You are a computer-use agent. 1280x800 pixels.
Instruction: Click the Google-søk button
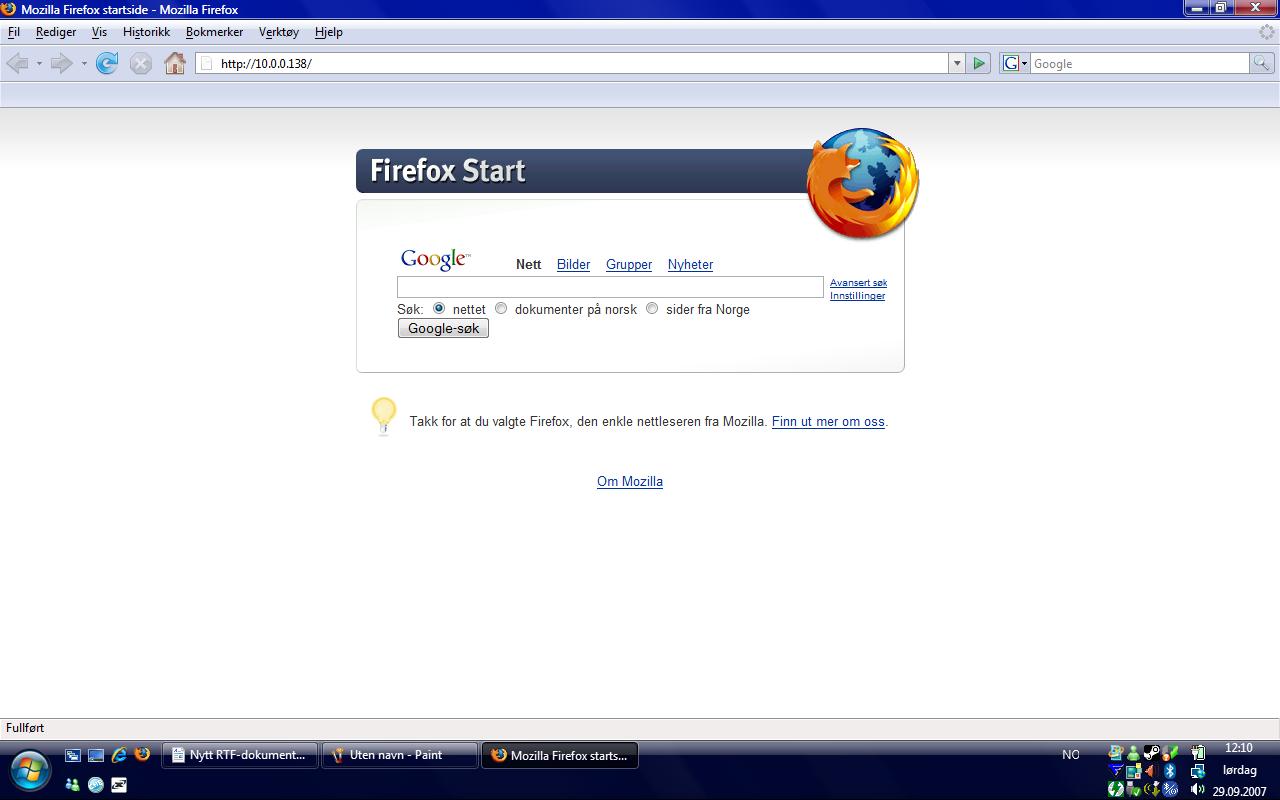pos(443,328)
